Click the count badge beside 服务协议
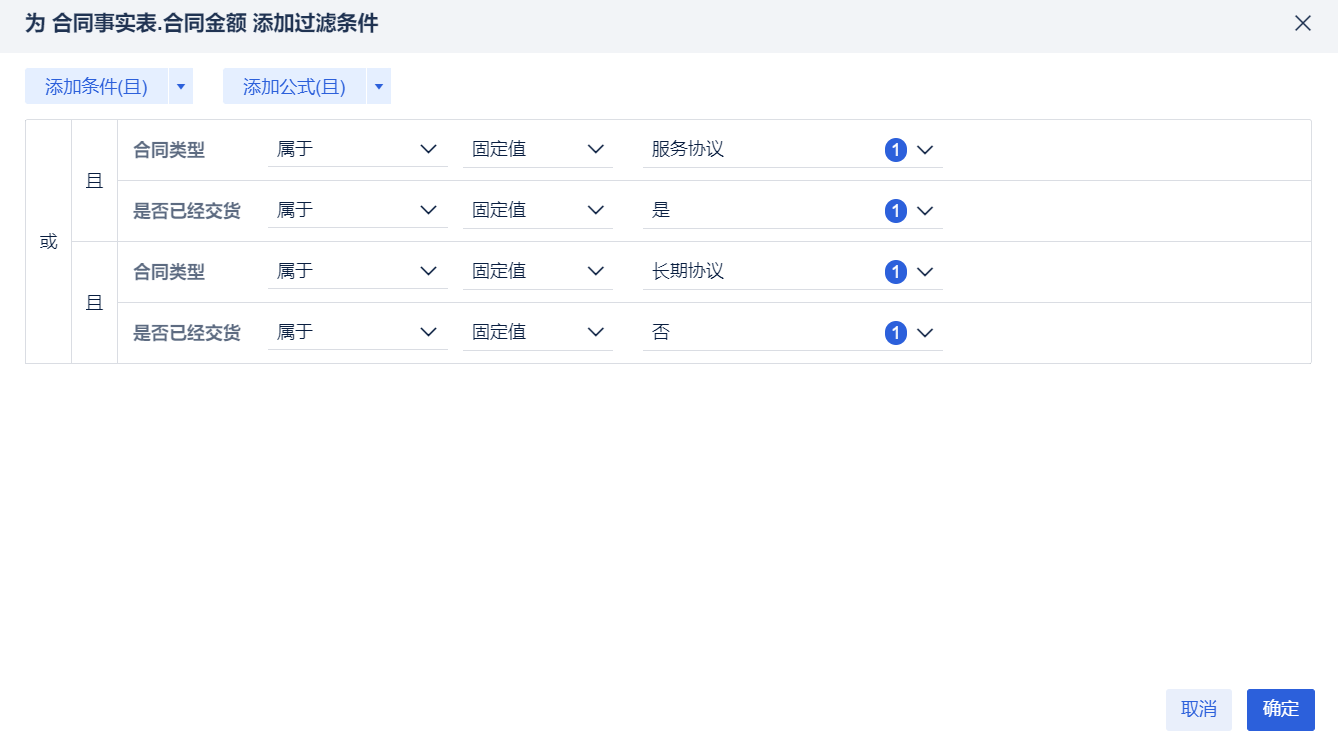 (x=895, y=150)
